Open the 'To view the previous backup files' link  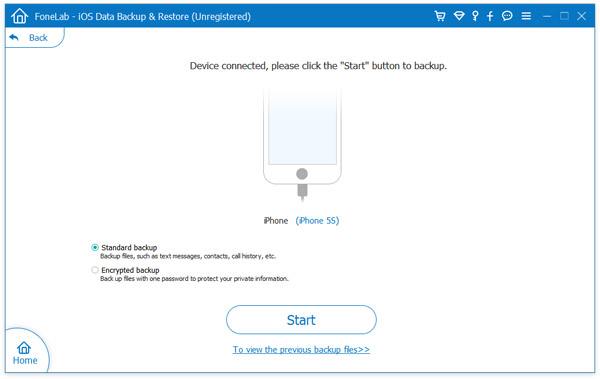coord(301,350)
